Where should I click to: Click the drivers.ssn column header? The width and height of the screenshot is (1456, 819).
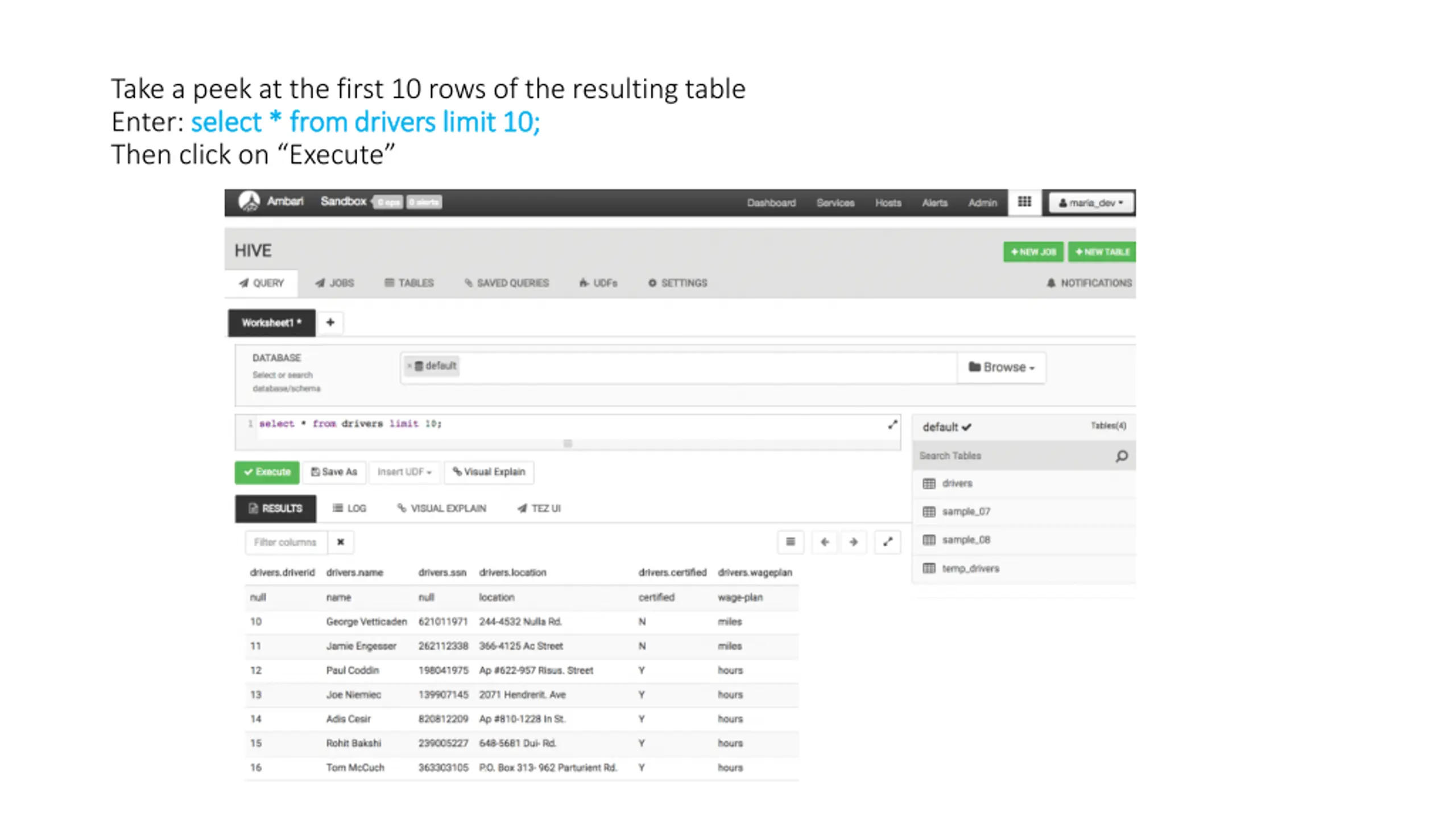(442, 573)
